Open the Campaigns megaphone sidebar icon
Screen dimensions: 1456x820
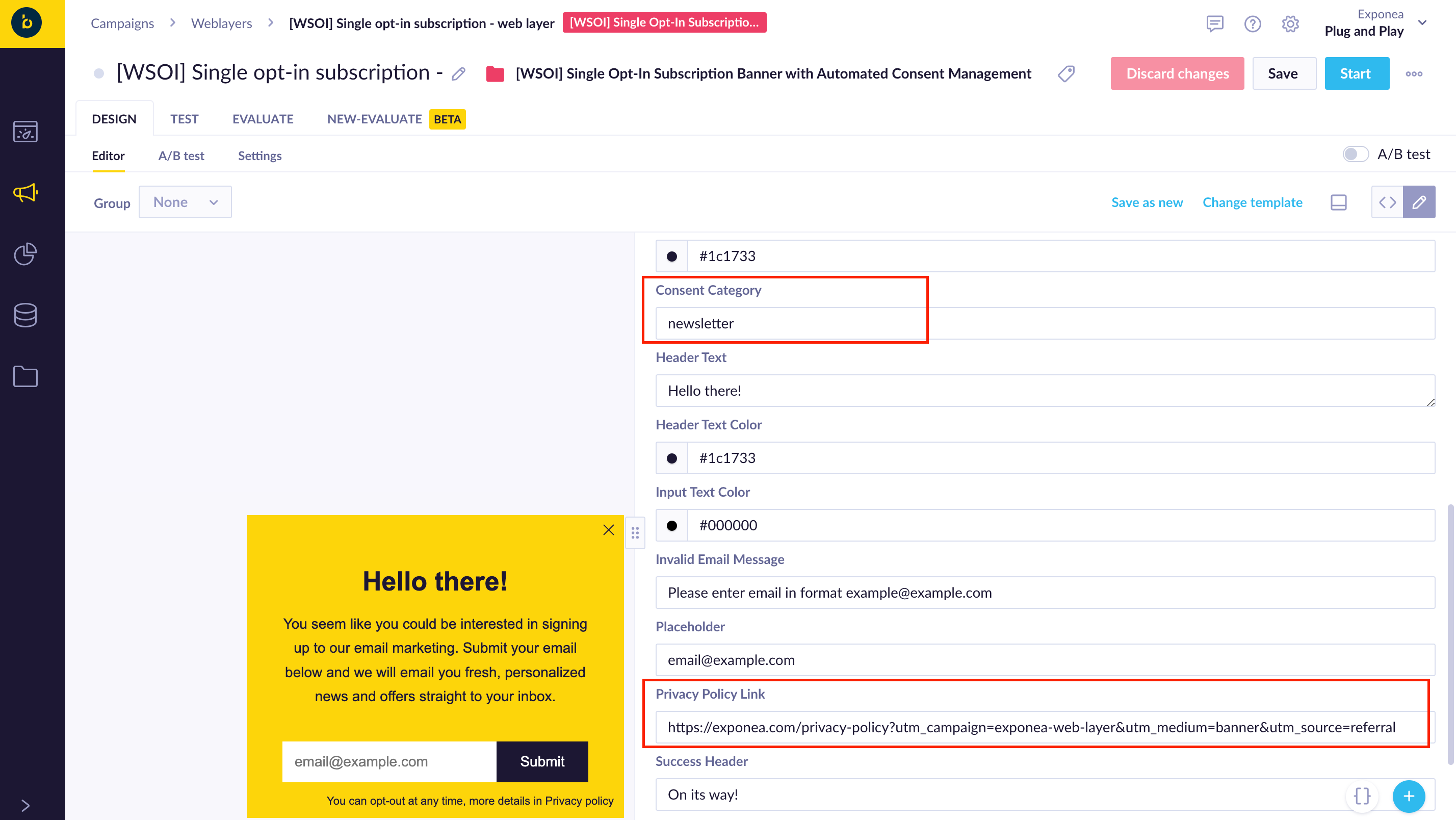point(25,193)
